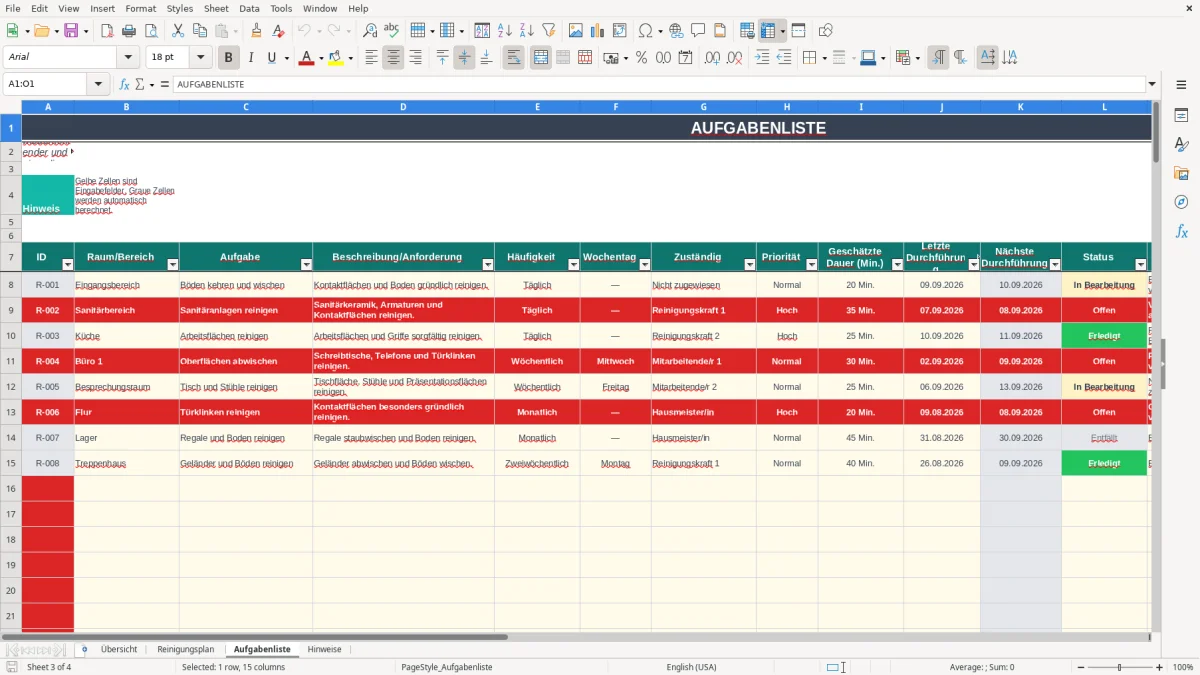Click Clone Formatting paintbrush icon

(257, 31)
